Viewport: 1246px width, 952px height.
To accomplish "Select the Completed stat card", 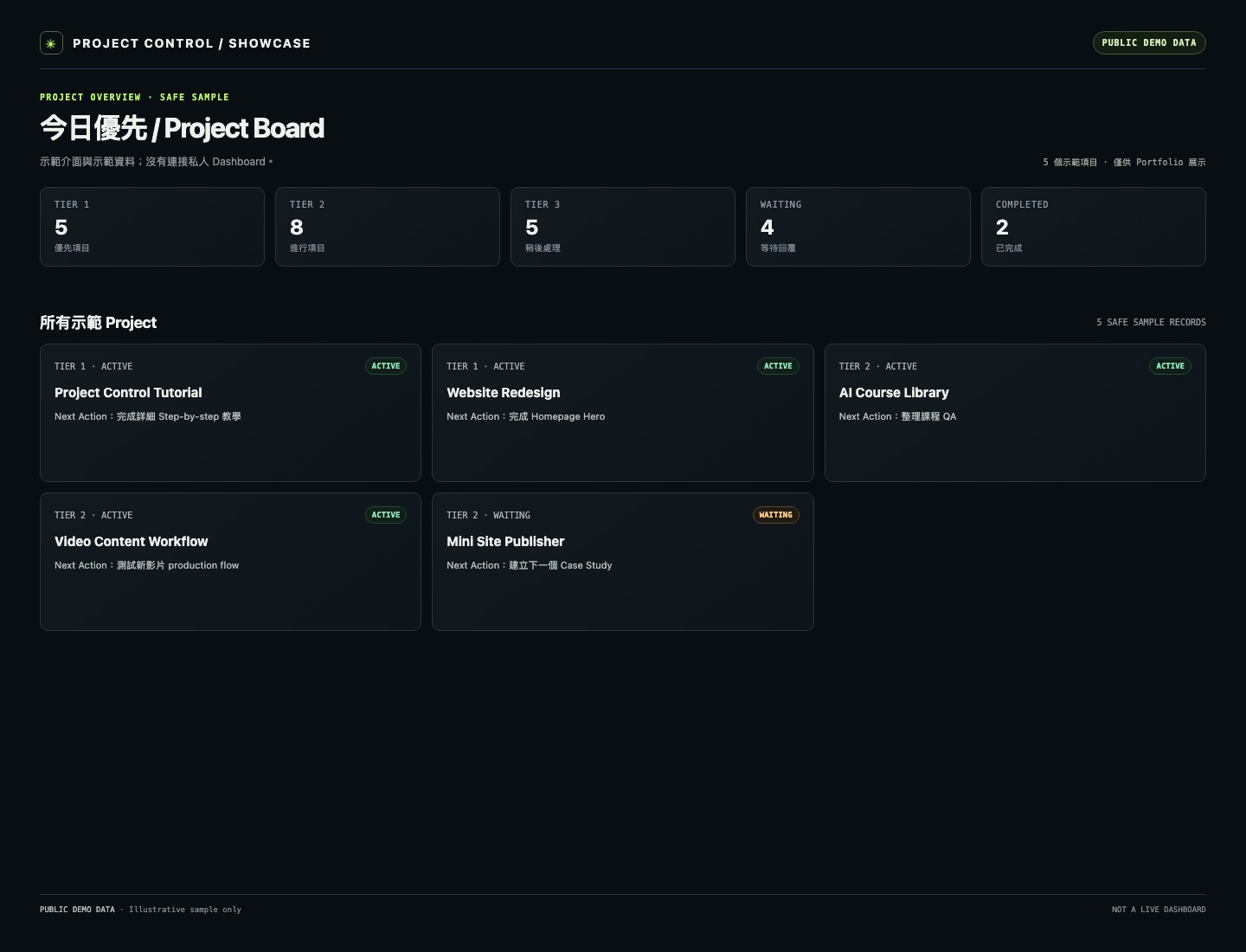I will (x=1094, y=227).
